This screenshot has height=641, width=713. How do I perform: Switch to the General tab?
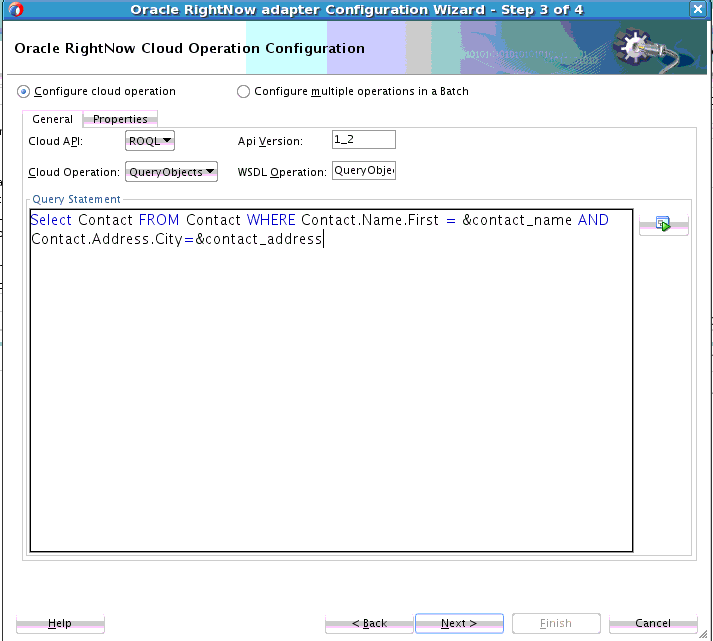coord(52,119)
